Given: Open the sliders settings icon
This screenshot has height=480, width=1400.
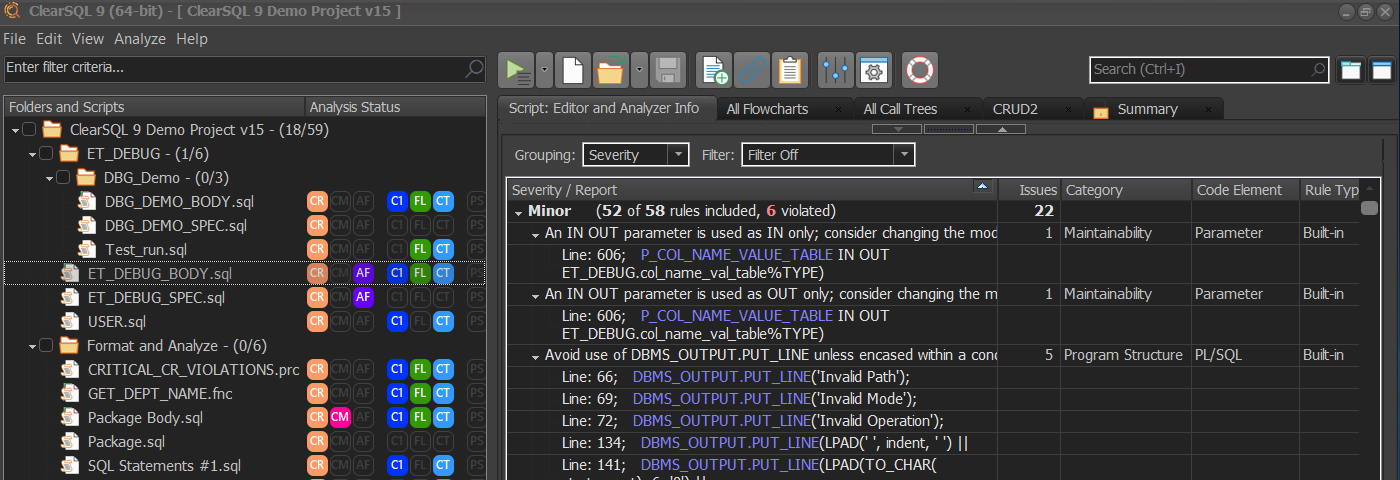Looking at the screenshot, I should point(835,70).
